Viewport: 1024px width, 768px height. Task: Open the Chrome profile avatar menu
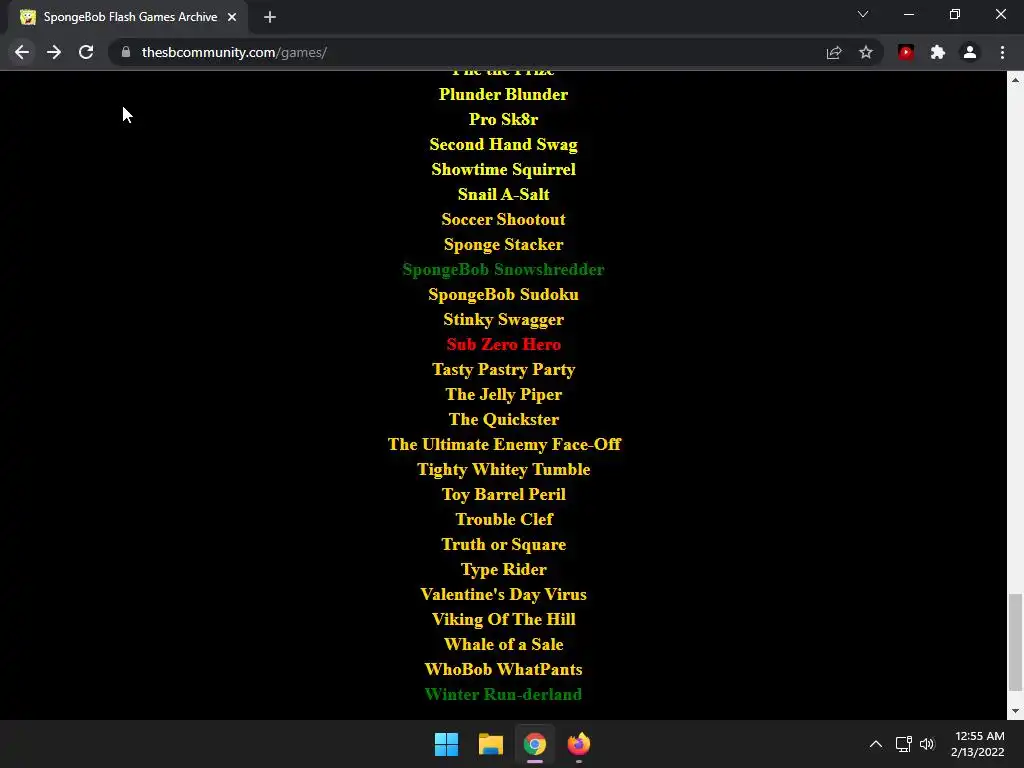click(x=970, y=52)
